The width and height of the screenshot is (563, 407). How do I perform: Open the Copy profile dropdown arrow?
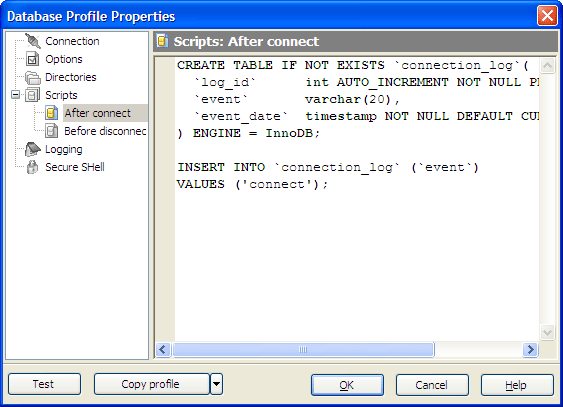coord(216,384)
